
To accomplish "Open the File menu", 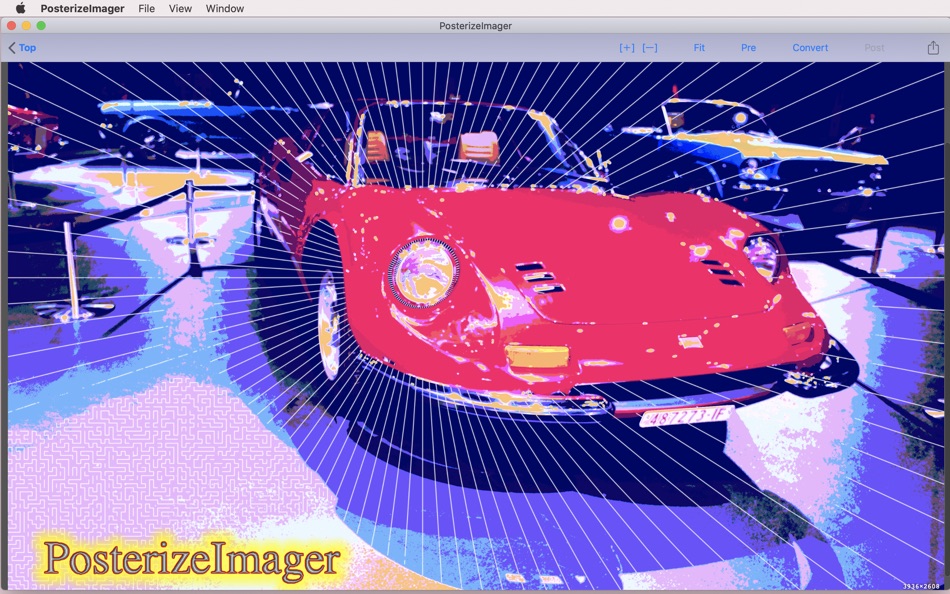I will (146, 8).
